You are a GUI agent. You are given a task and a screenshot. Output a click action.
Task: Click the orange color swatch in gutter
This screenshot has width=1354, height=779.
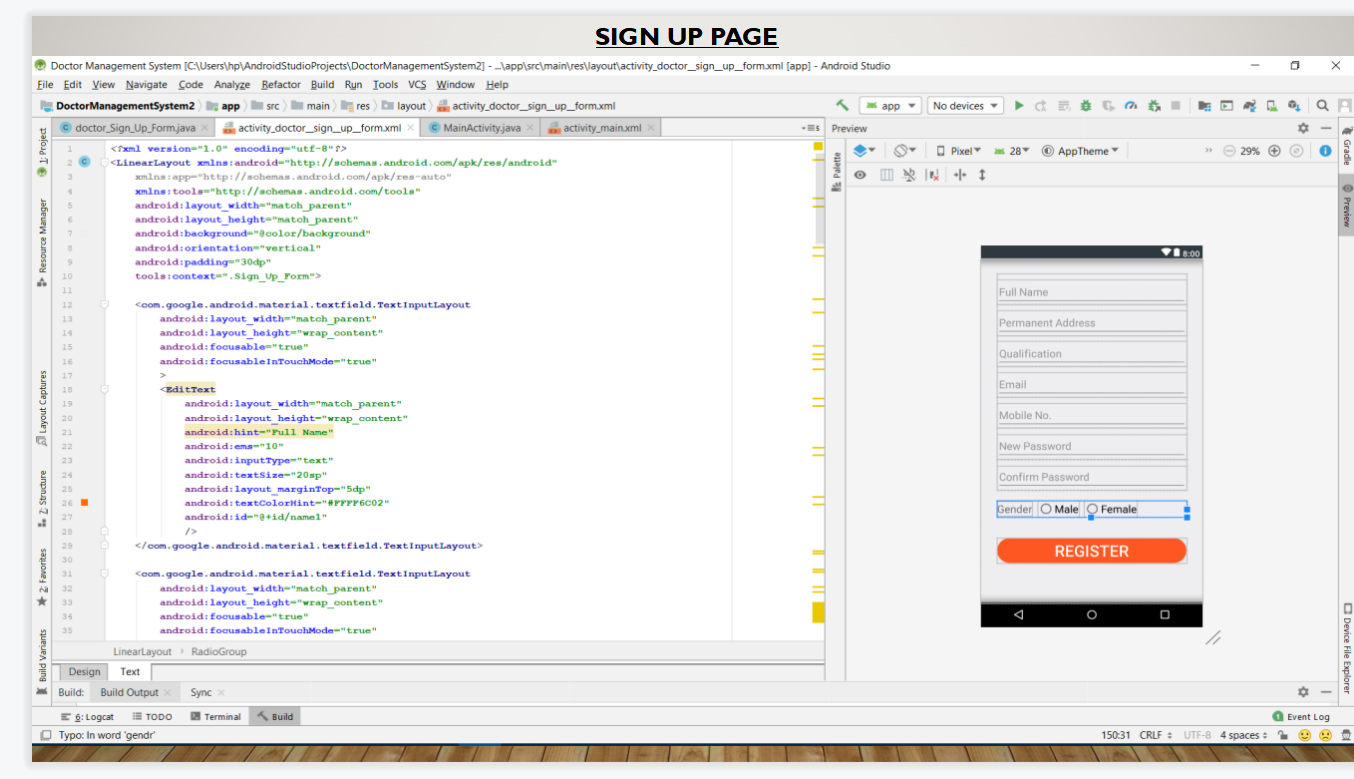coord(84,503)
